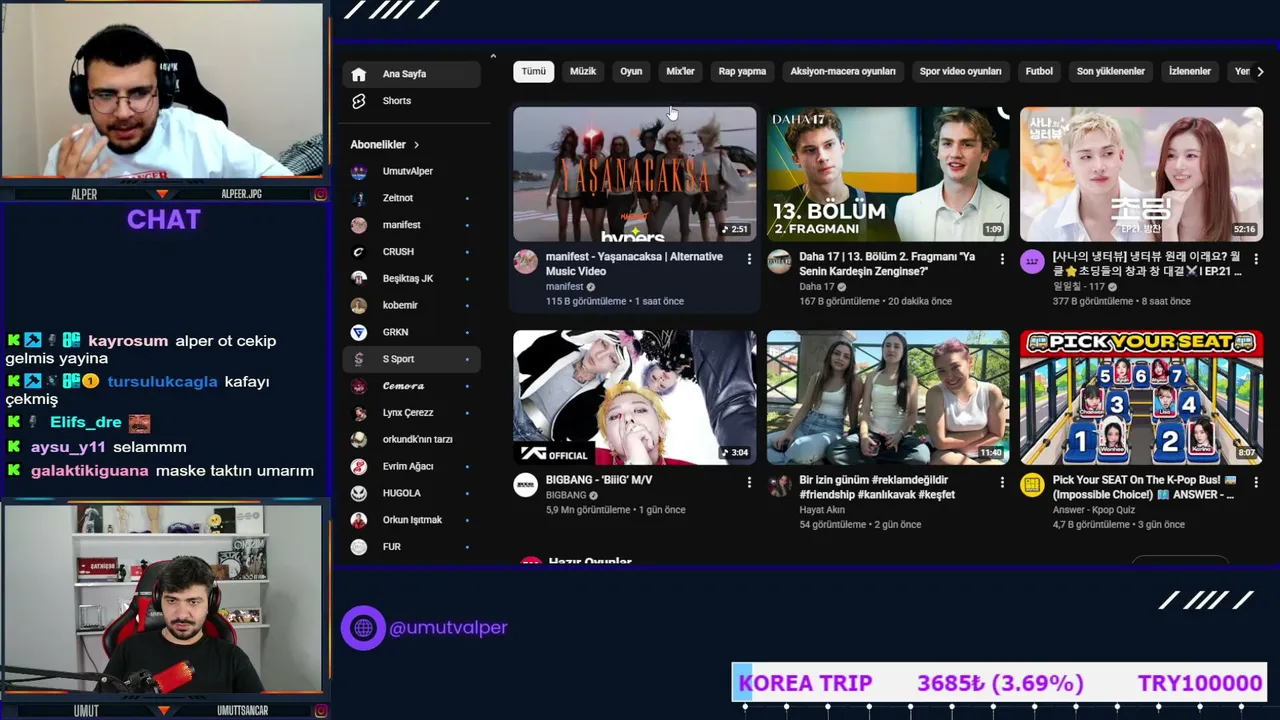The width and height of the screenshot is (1280, 720).
Task: Play the Korean 초딩 interview thumbnail
Action: click(x=1141, y=174)
